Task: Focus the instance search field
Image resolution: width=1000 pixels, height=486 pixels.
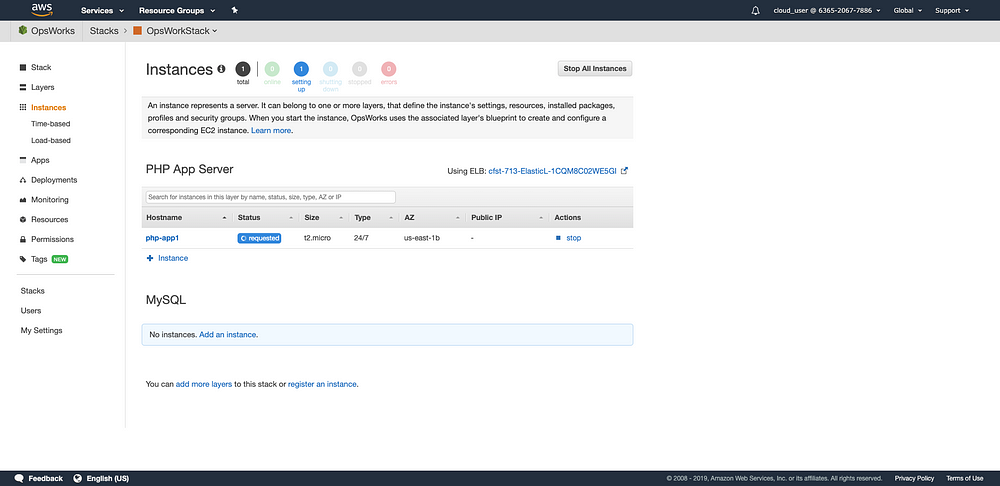Action: (x=270, y=197)
